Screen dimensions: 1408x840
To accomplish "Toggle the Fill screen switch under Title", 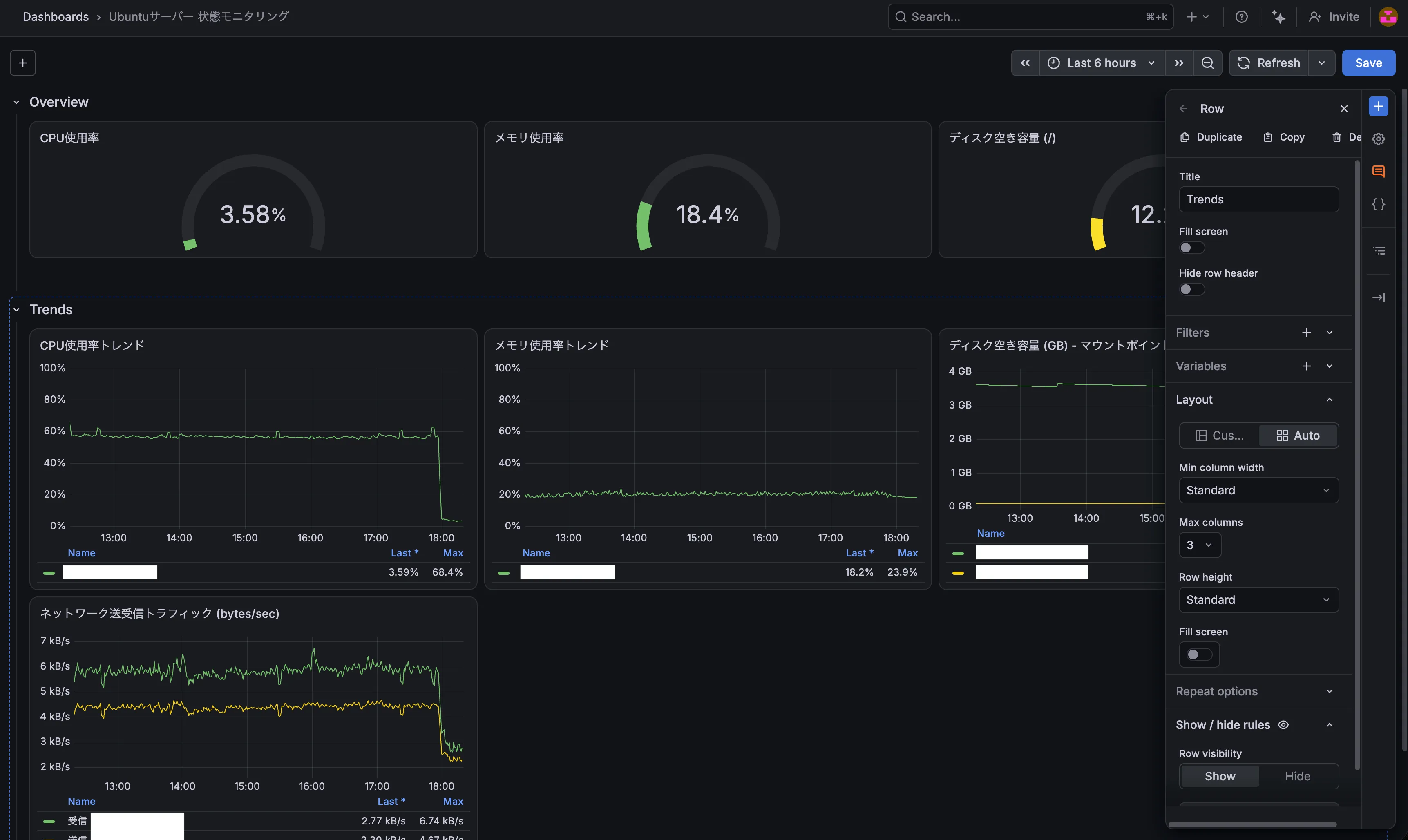I will 1191,248.
